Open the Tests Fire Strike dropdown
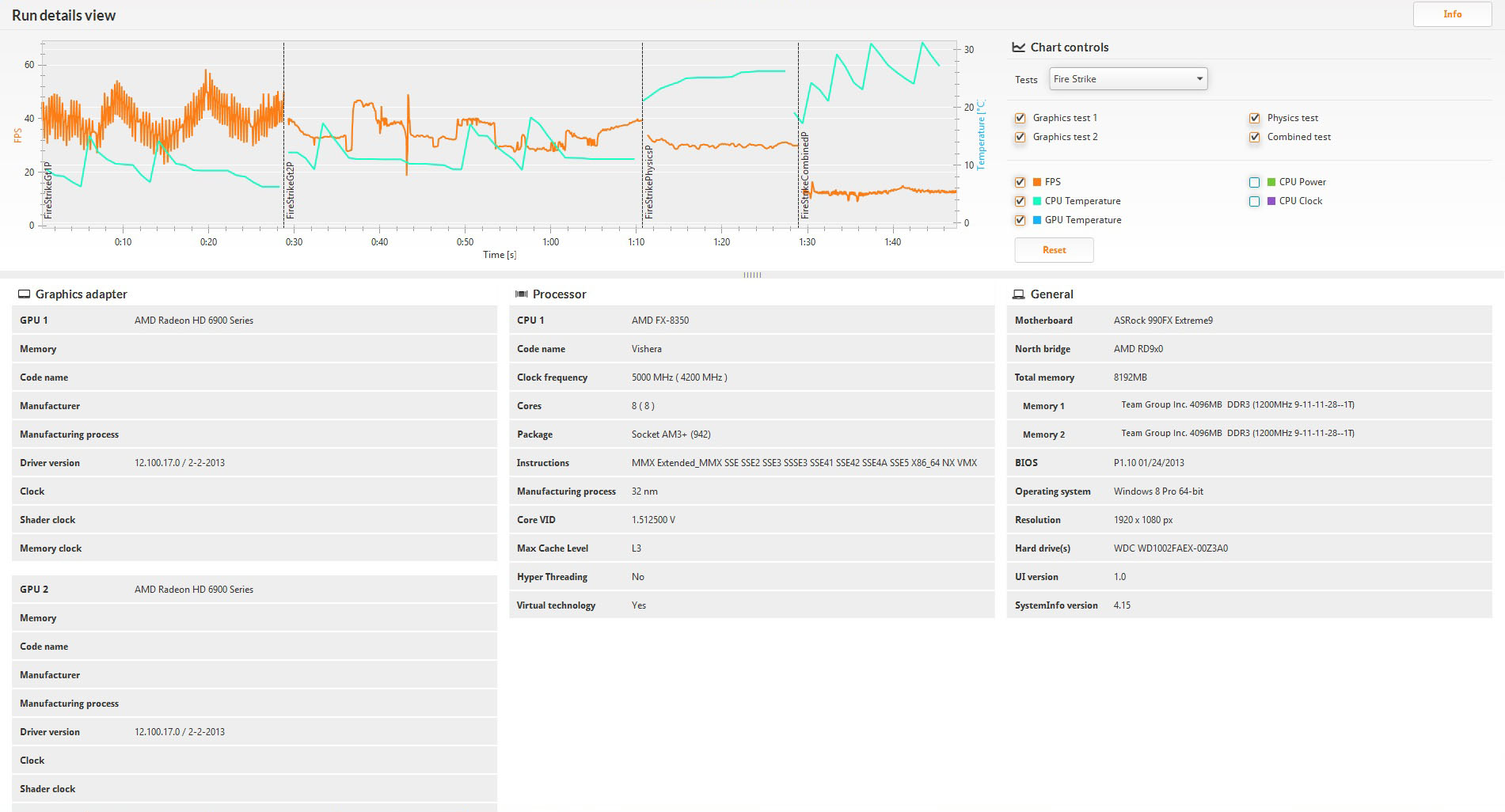 pos(1128,79)
